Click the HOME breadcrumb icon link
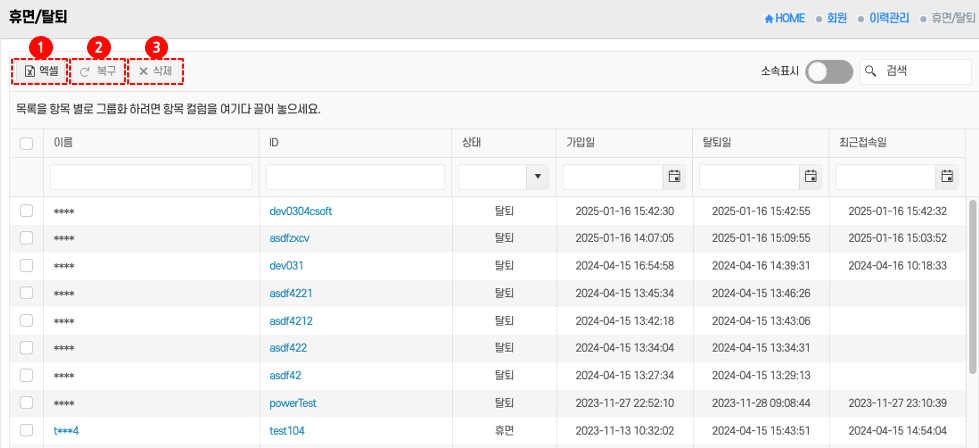Viewport: 979px width, 448px height. pyautogui.click(x=769, y=18)
